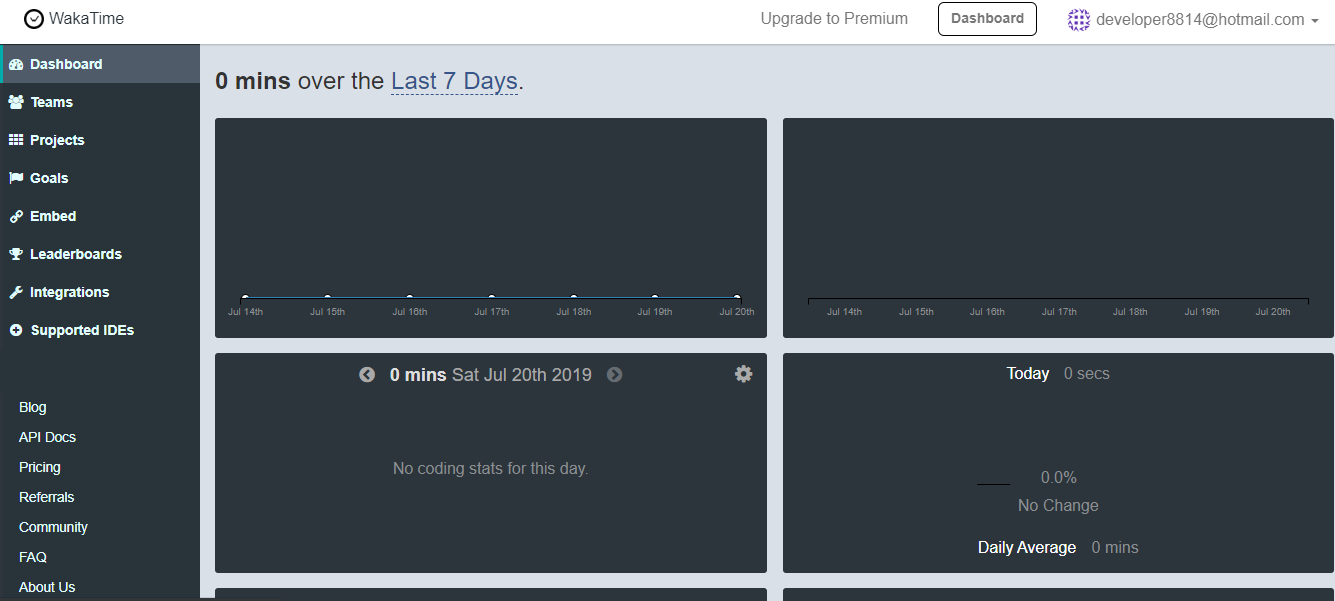Screen dimensions: 1335x601
Task: Open Integrations via the wrench icon
Action: point(15,291)
